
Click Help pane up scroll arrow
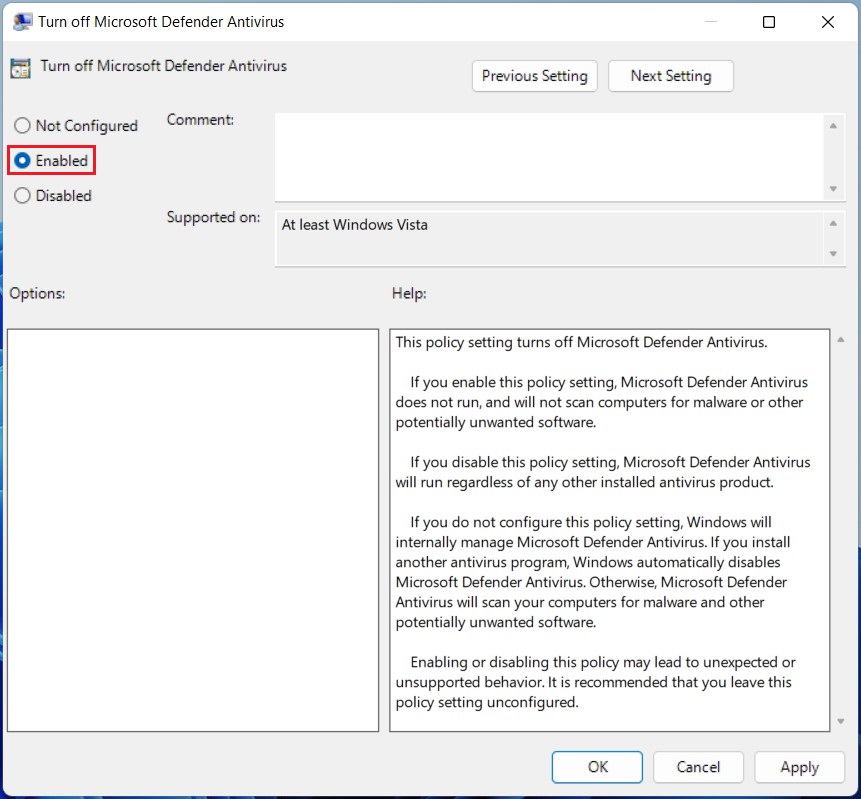841,340
